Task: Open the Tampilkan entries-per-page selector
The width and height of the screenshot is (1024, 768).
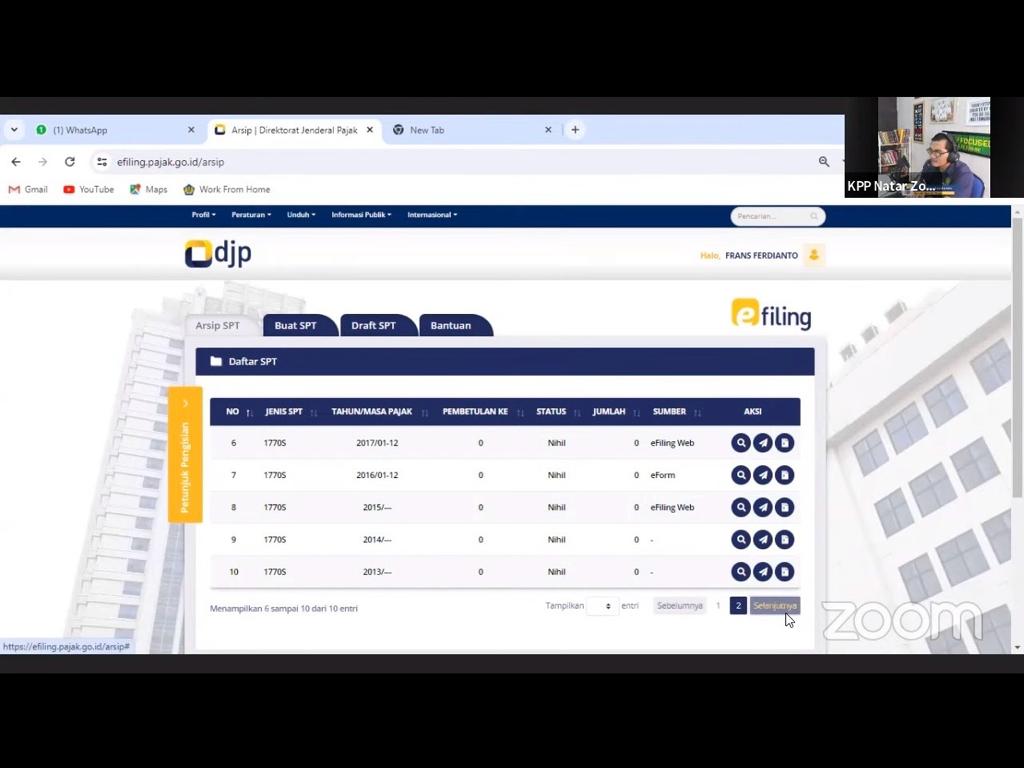Action: click(x=602, y=606)
